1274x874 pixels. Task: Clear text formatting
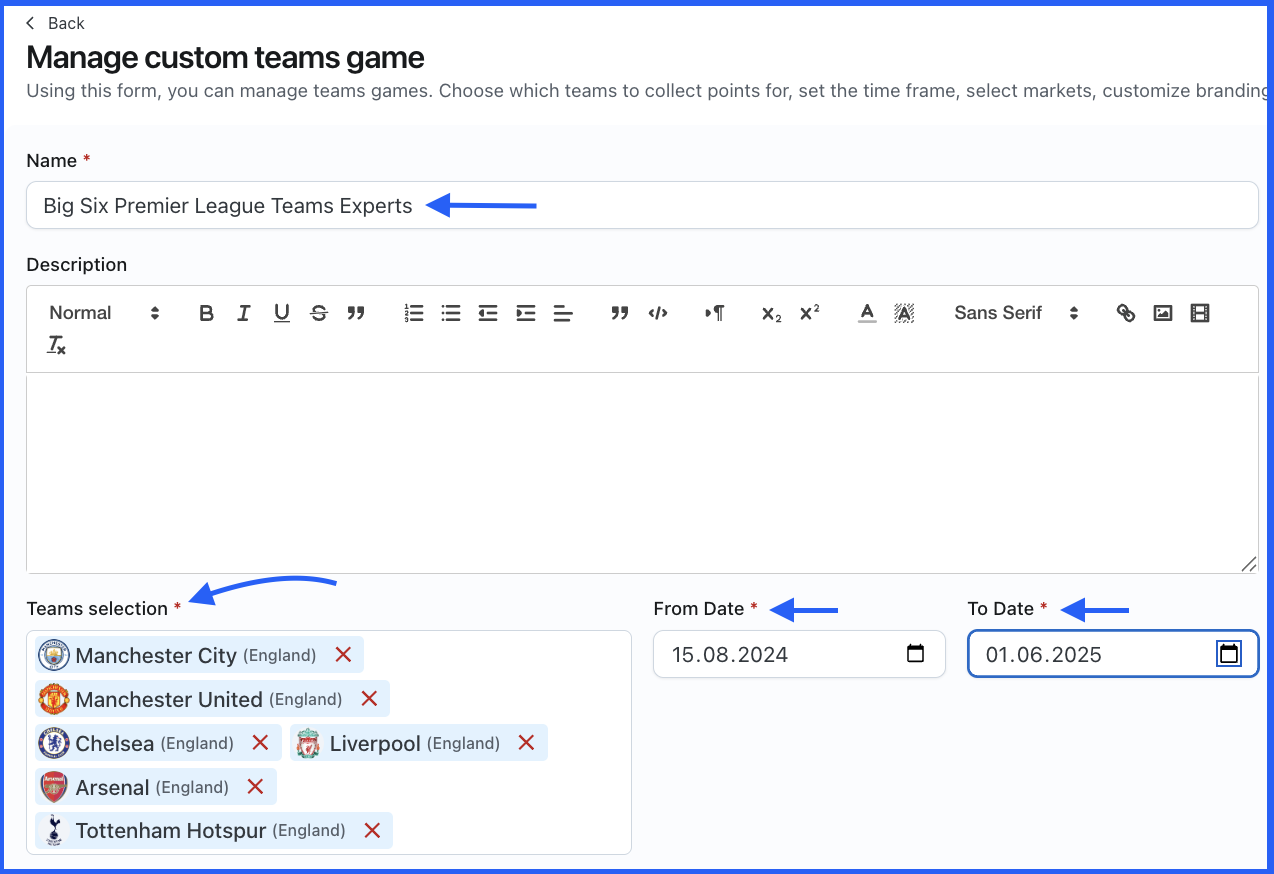tap(57, 346)
